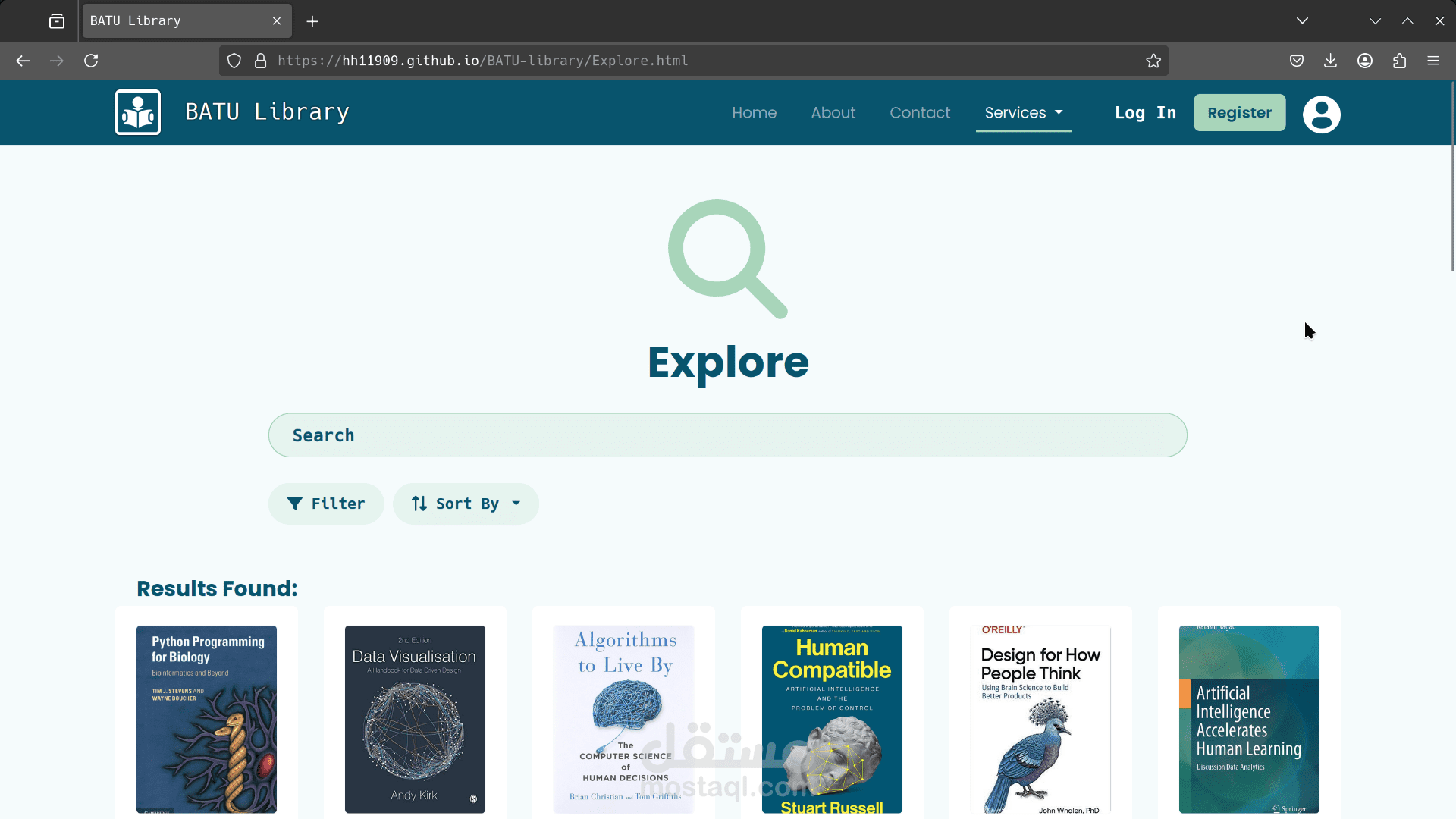Image resolution: width=1456 pixels, height=819 pixels.
Task: Click the BATU Library book logo icon
Action: (x=138, y=112)
